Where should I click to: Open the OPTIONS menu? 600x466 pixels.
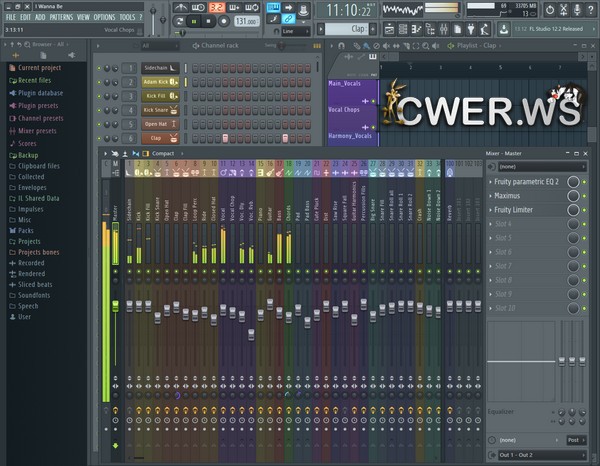tap(104, 18)
